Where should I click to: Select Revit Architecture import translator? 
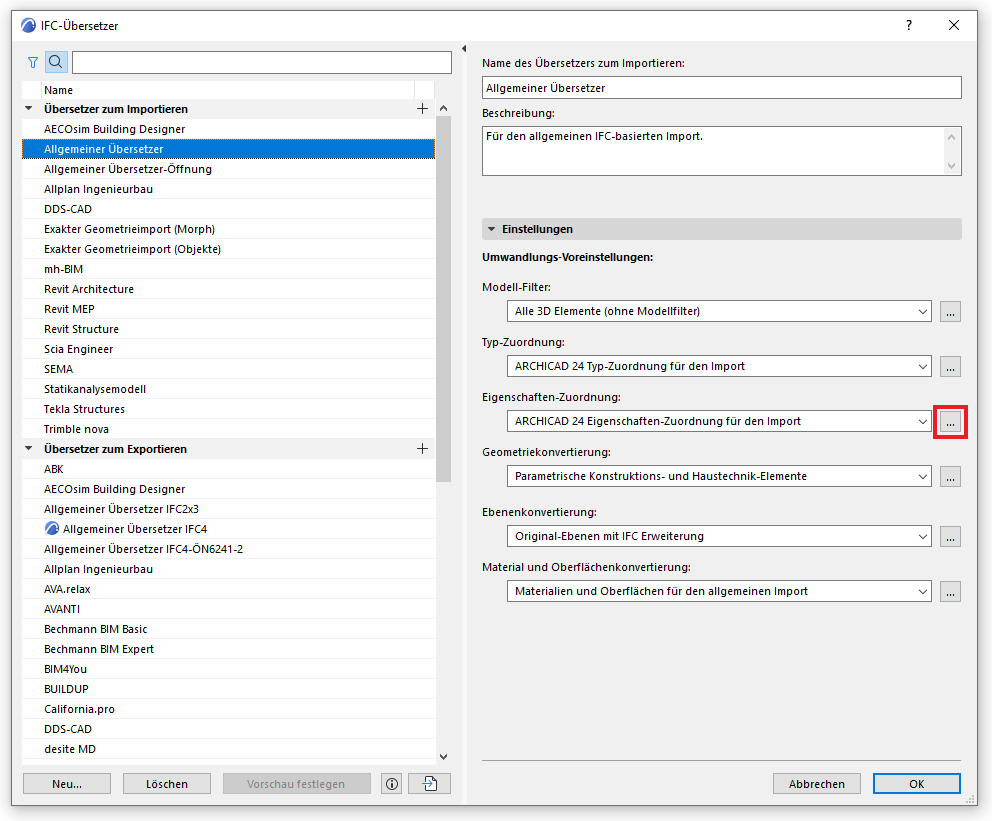point(89,289)
